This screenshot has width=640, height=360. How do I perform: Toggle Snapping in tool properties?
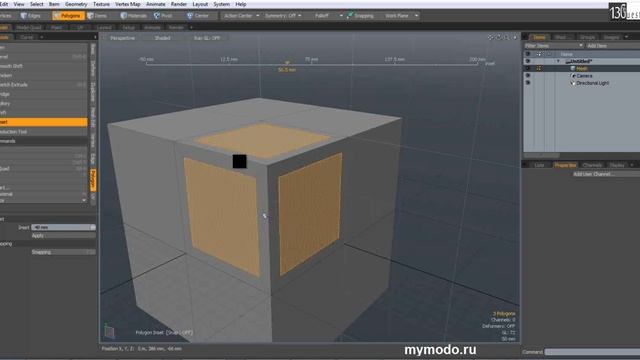point(63,252)
